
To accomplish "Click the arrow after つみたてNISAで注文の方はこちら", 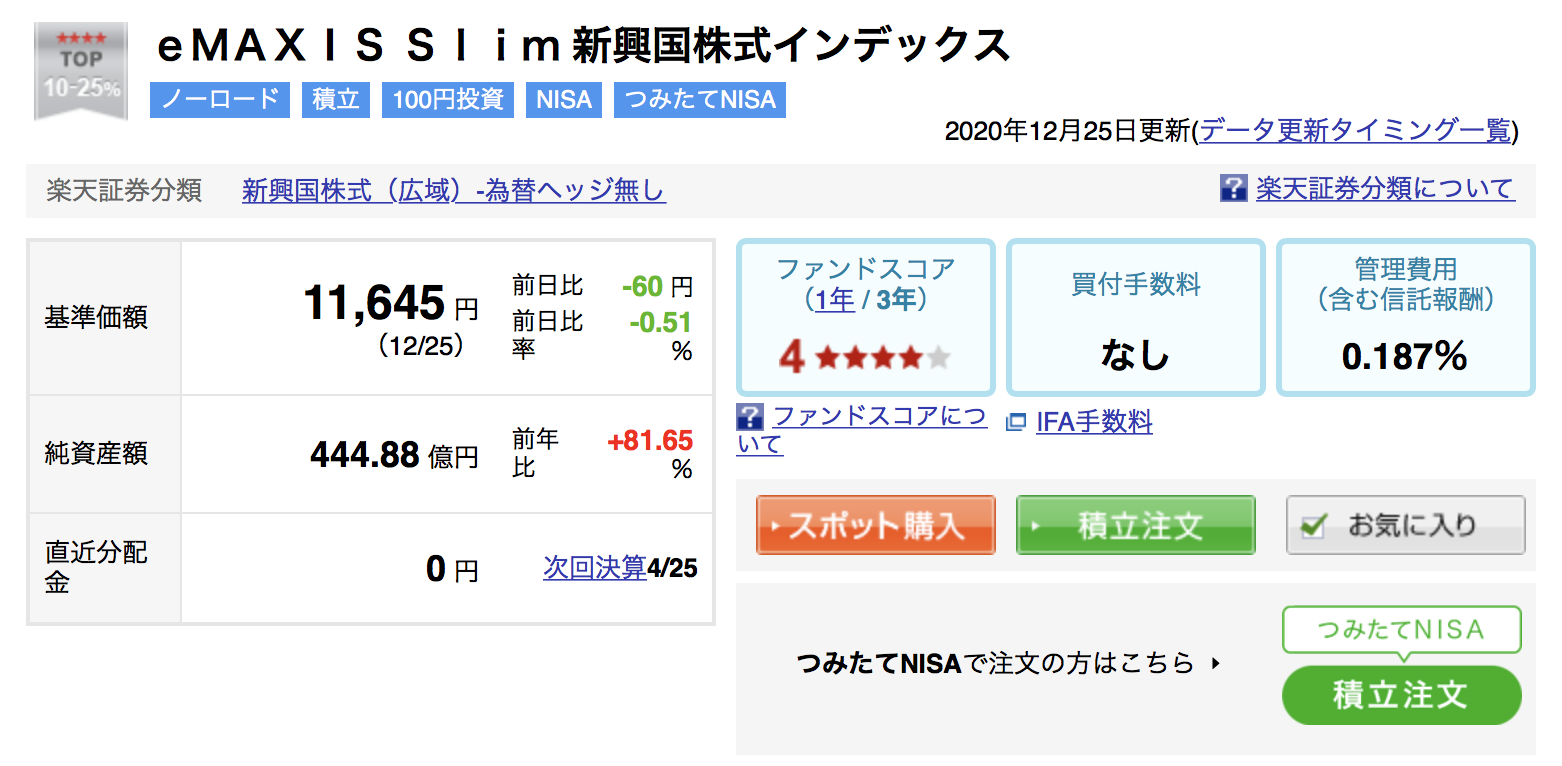I will coord(1216,662).
